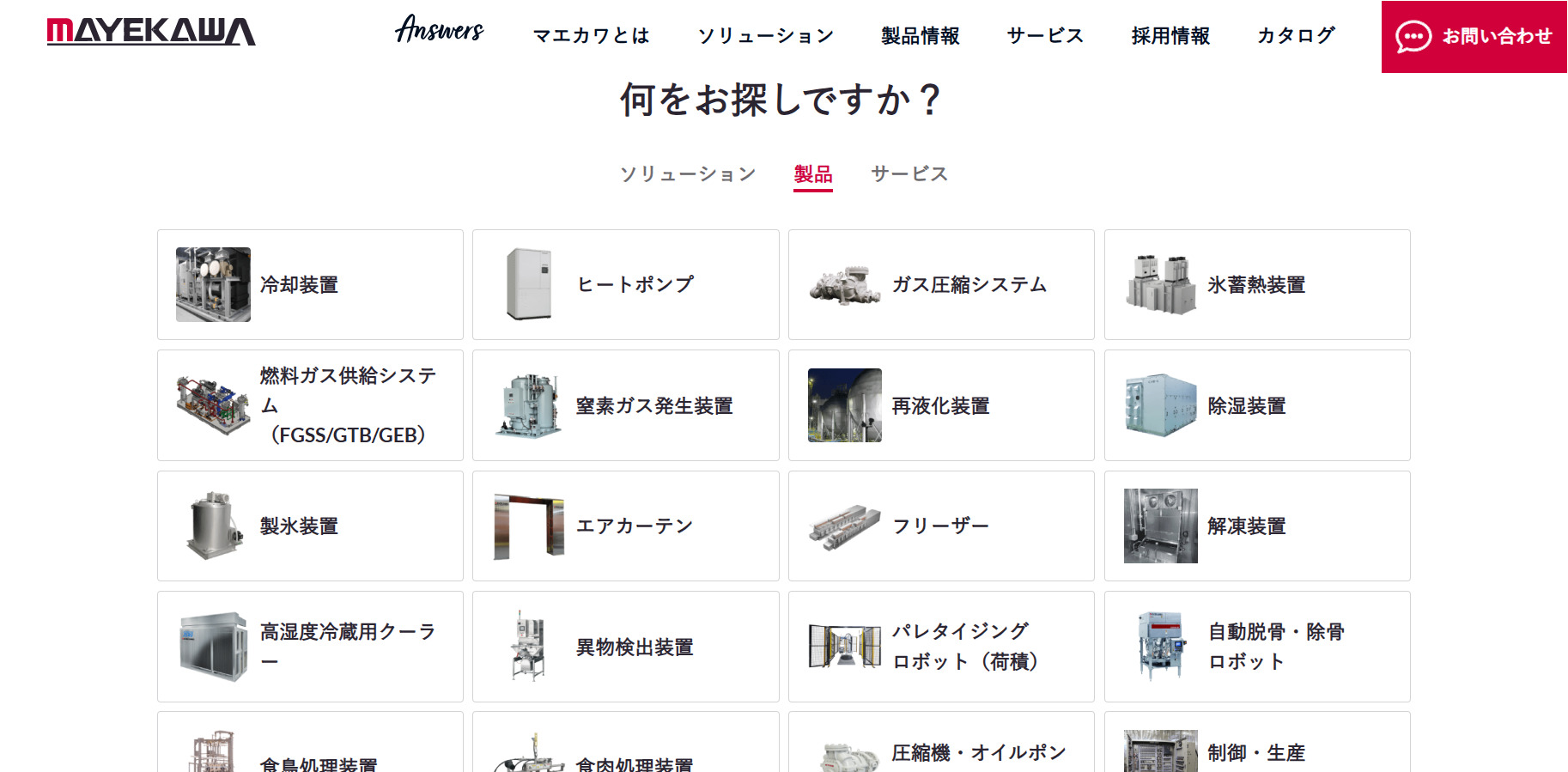
Task: Open the 燃料ガス供給システム (FGSS/GTB/GEB) link
Action: point(349,405)
